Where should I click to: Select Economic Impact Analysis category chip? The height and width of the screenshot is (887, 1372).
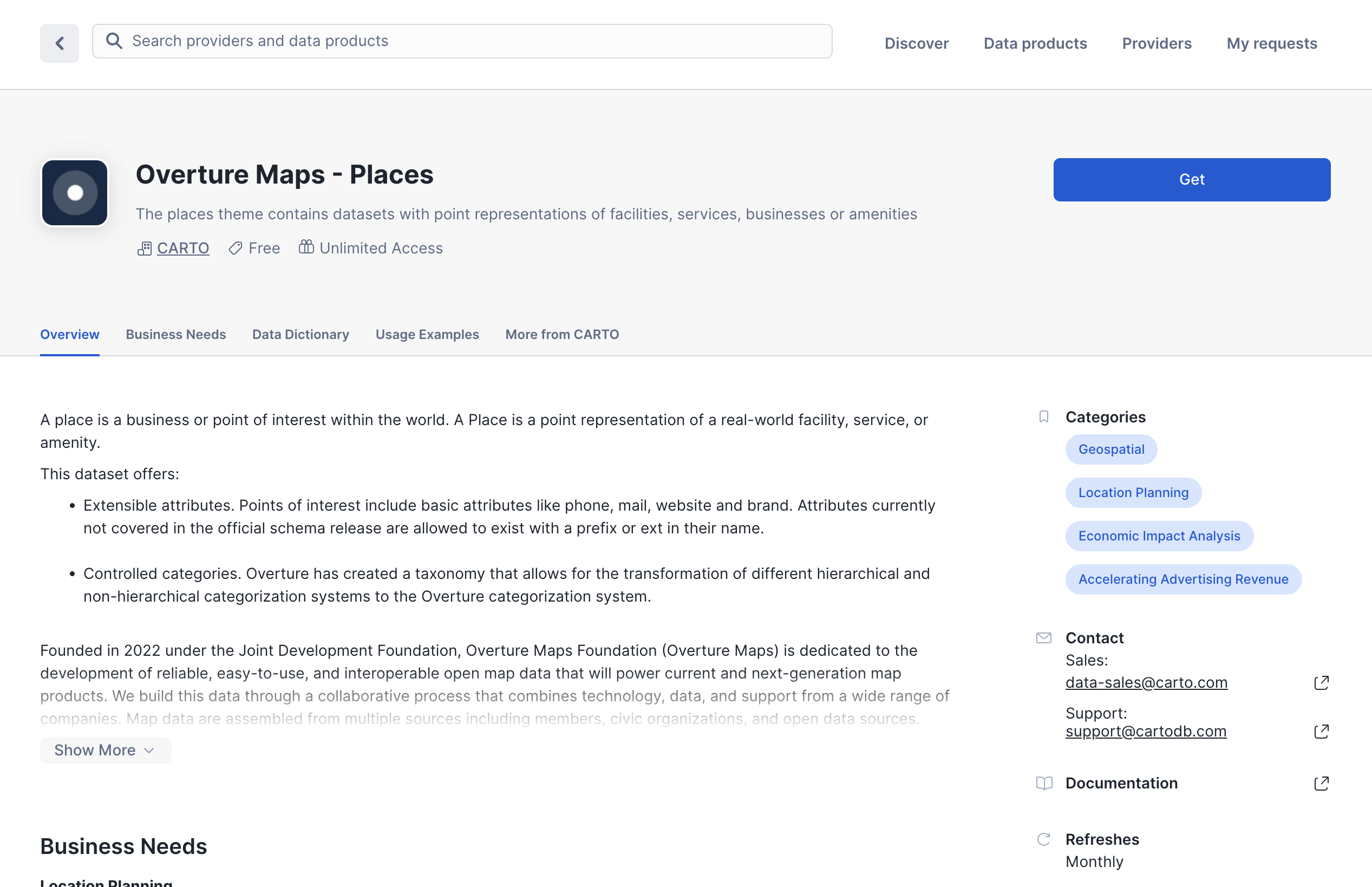click(1159, 536)
